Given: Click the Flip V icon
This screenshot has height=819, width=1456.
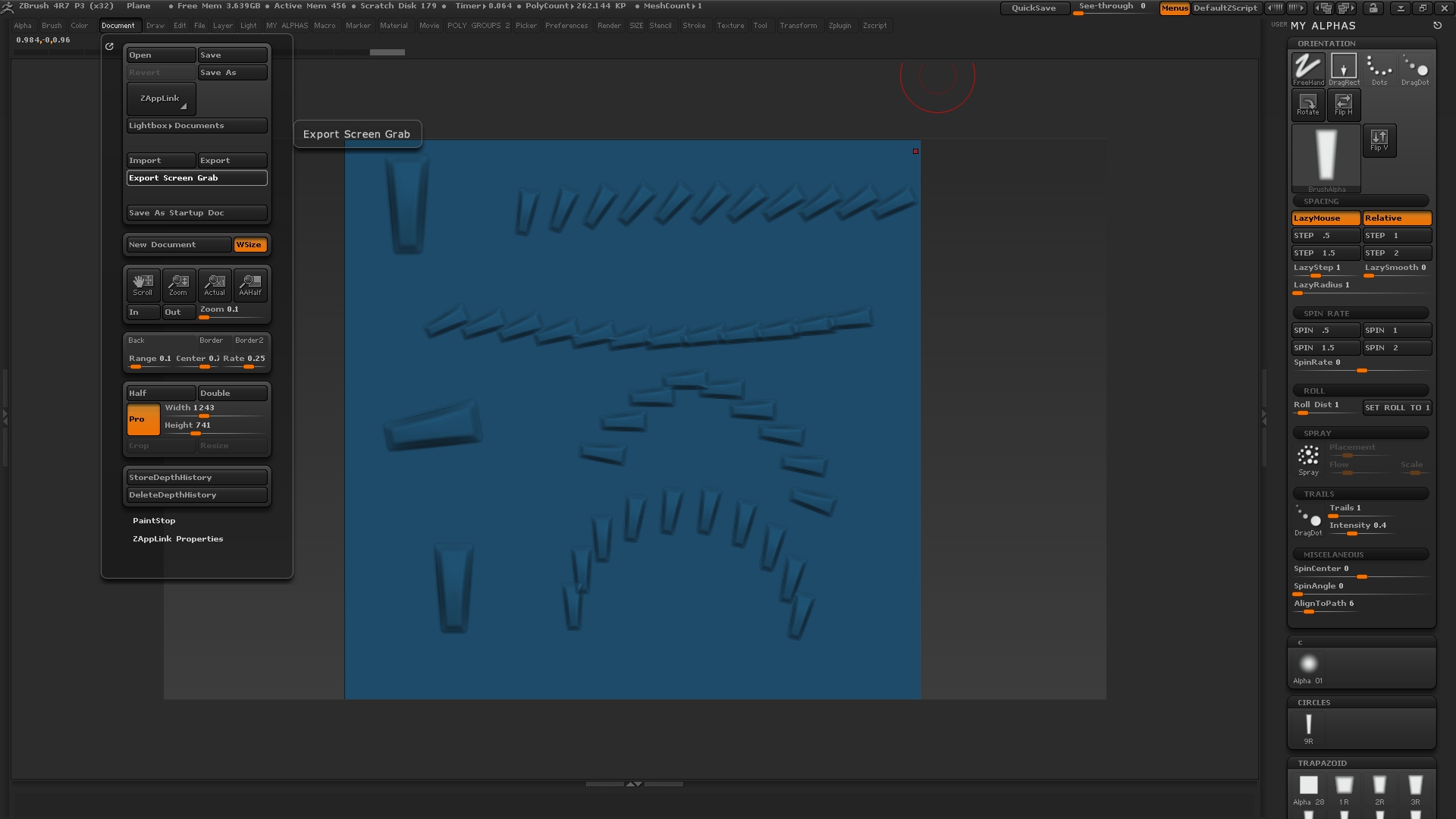Looking at the screenshot, I should (1379, 140).
